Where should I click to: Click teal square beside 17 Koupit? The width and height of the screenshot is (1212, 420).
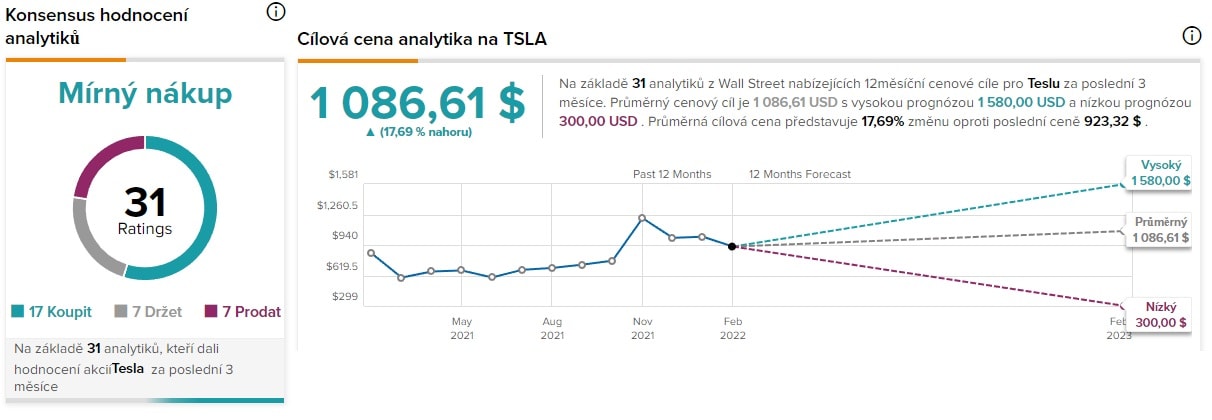click(x=17, y=312)
